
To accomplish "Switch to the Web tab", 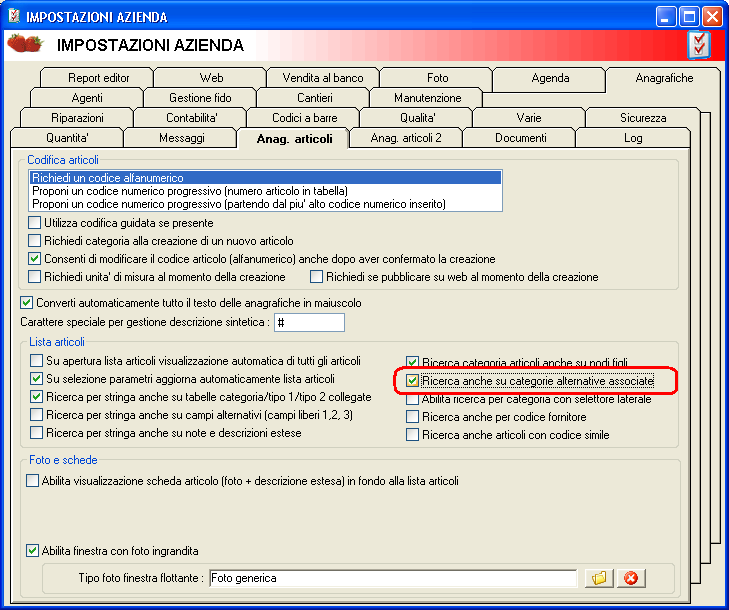I will (211, 78).
